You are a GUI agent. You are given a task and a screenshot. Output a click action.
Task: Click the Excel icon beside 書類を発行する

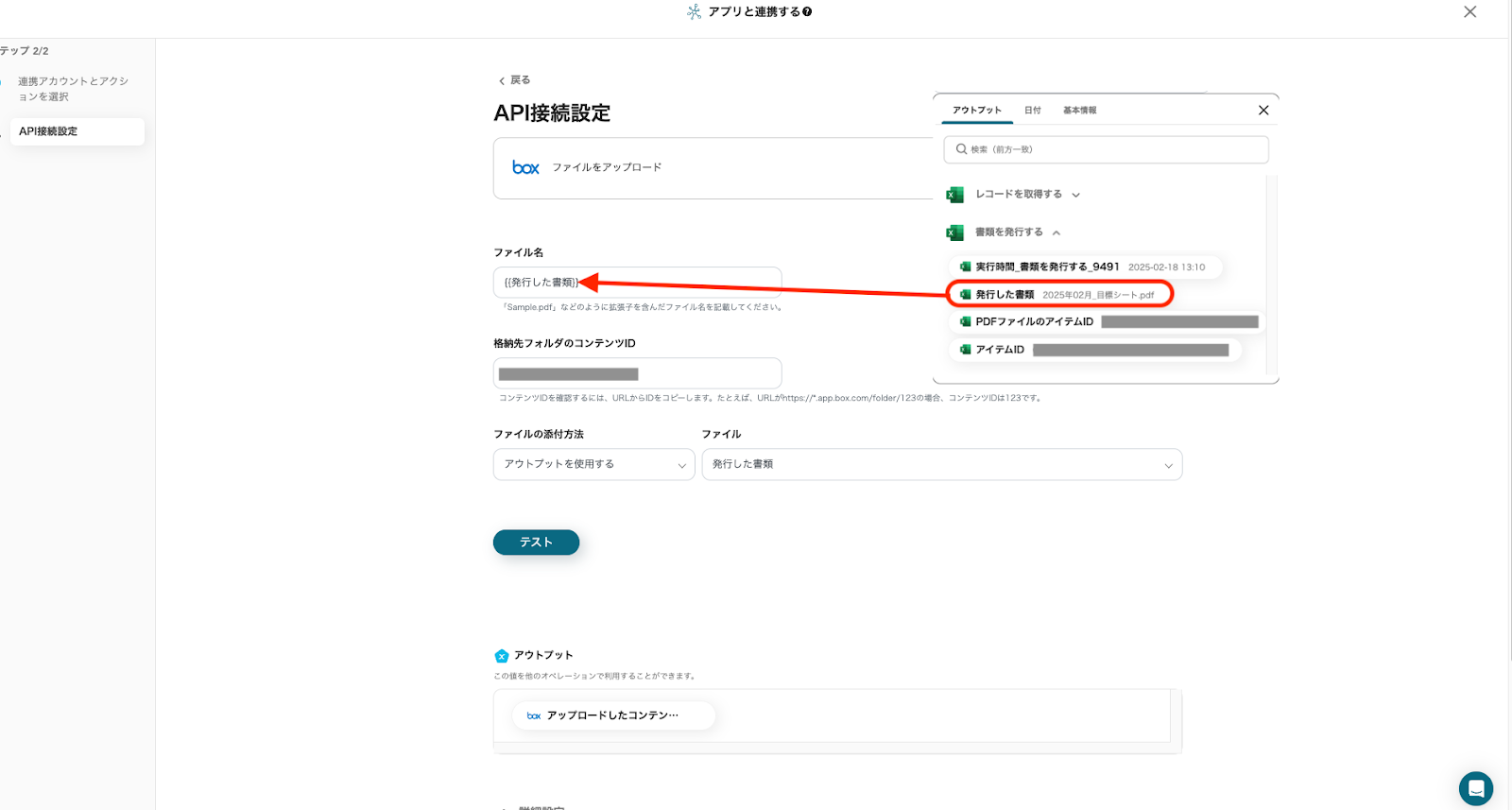[954, 233]
